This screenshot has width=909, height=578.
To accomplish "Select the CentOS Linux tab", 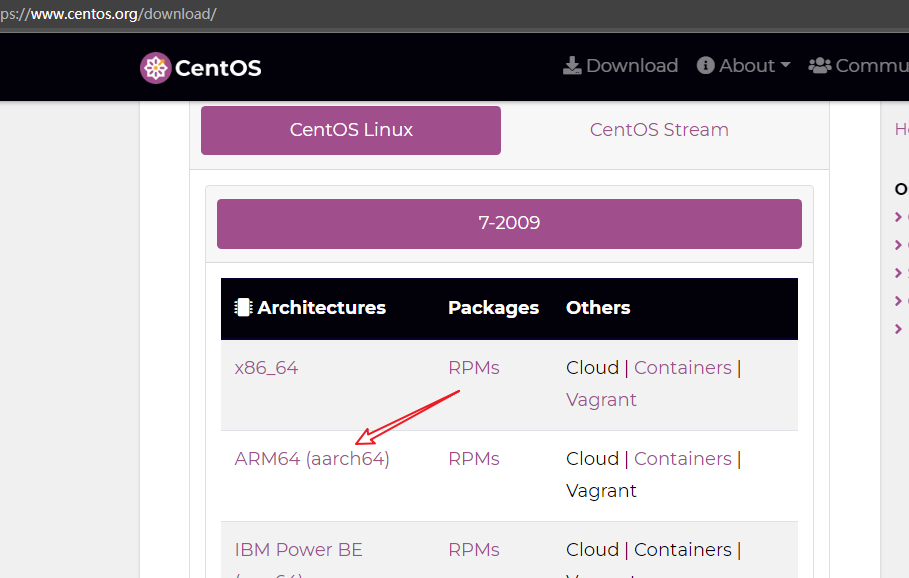I will coord(351,130).
